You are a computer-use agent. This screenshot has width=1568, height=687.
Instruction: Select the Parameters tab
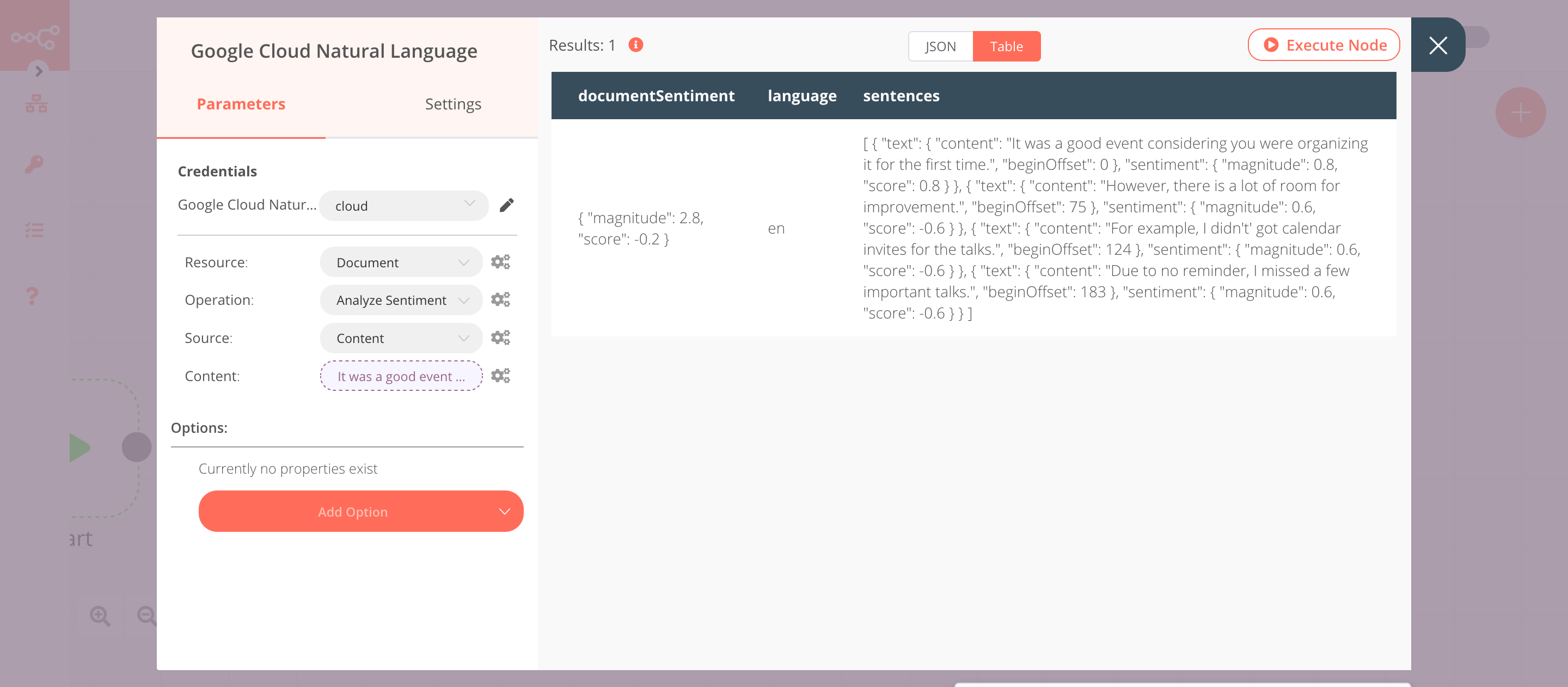tap(241, 103)
